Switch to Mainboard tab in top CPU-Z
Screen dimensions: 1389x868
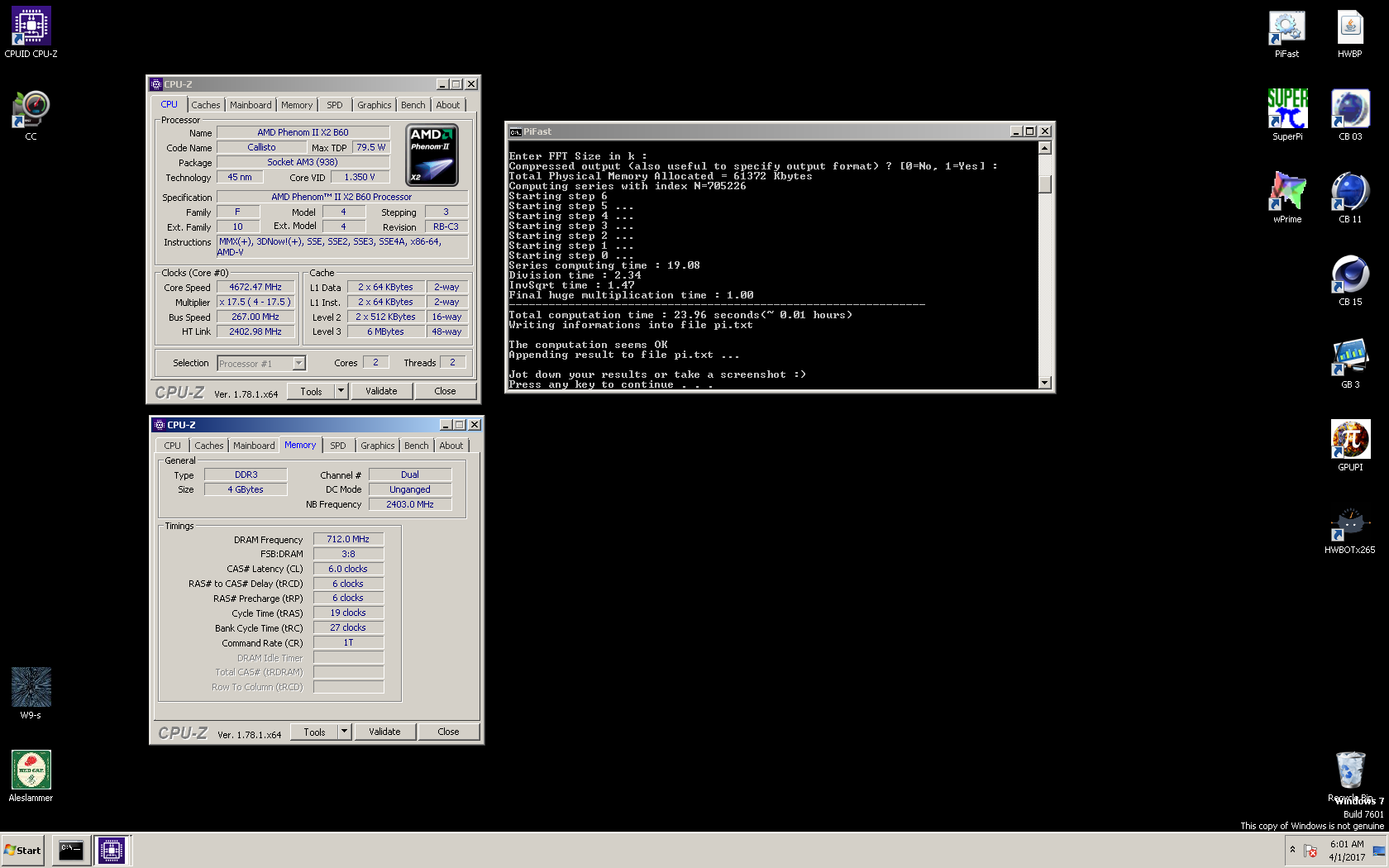251,105
